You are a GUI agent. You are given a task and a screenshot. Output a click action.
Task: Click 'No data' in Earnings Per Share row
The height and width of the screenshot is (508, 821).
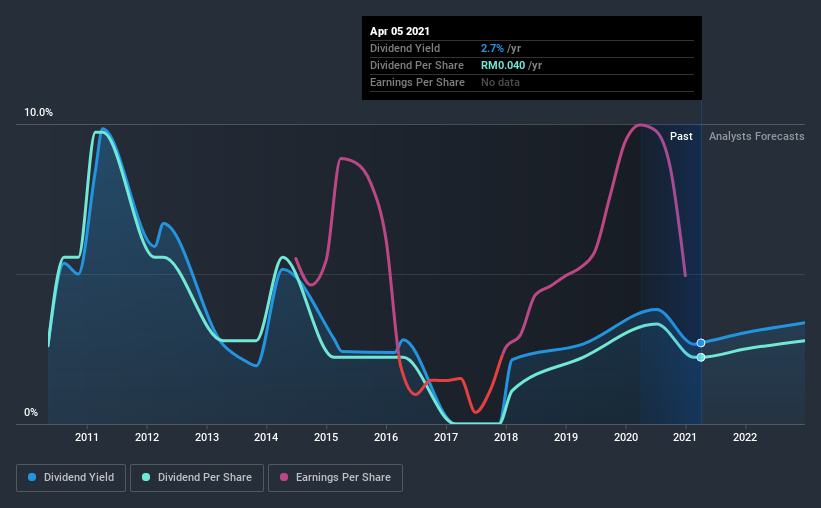point(500,82)
